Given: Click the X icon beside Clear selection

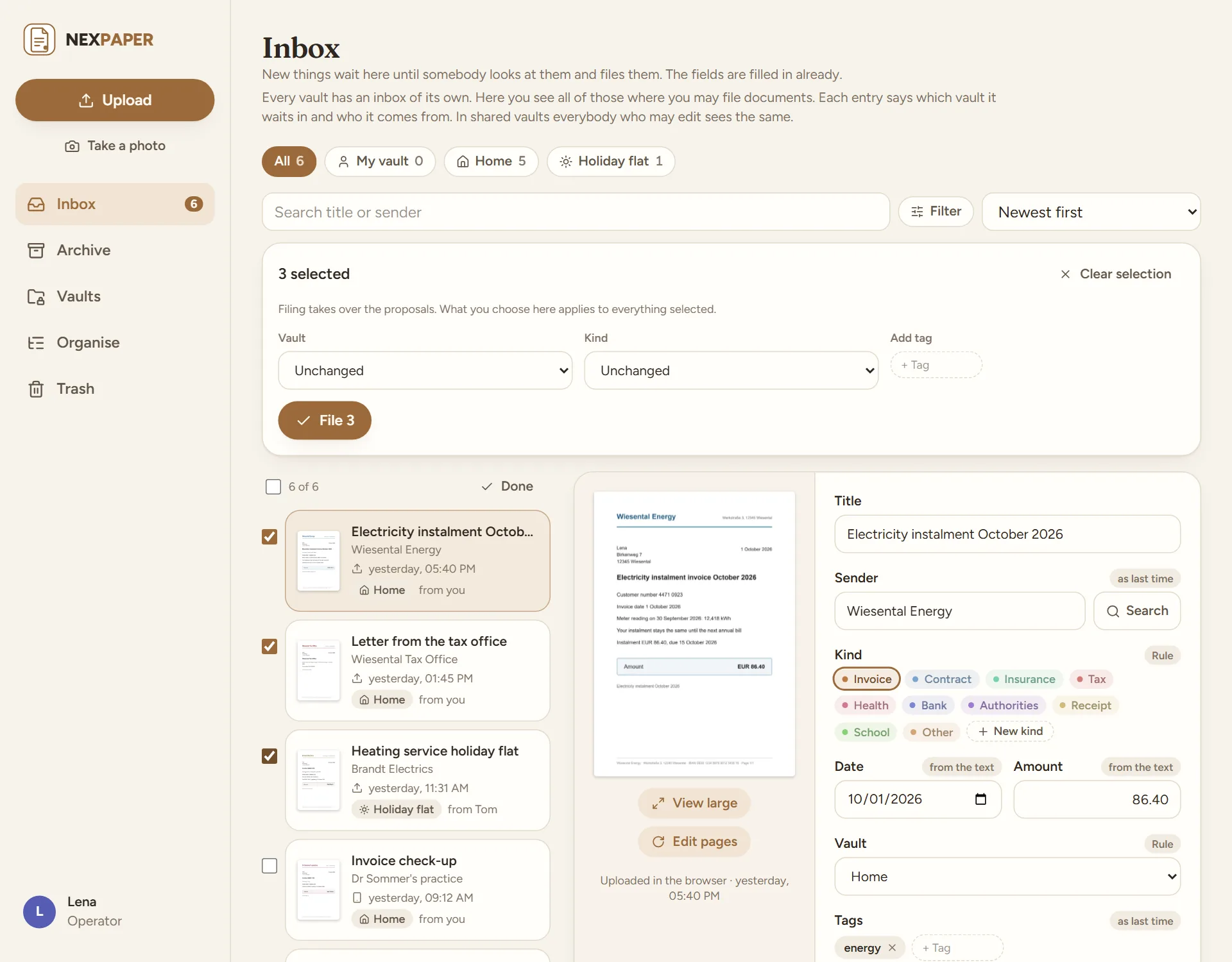Looking at the screenshot, I should click(x=1065, y=274).
